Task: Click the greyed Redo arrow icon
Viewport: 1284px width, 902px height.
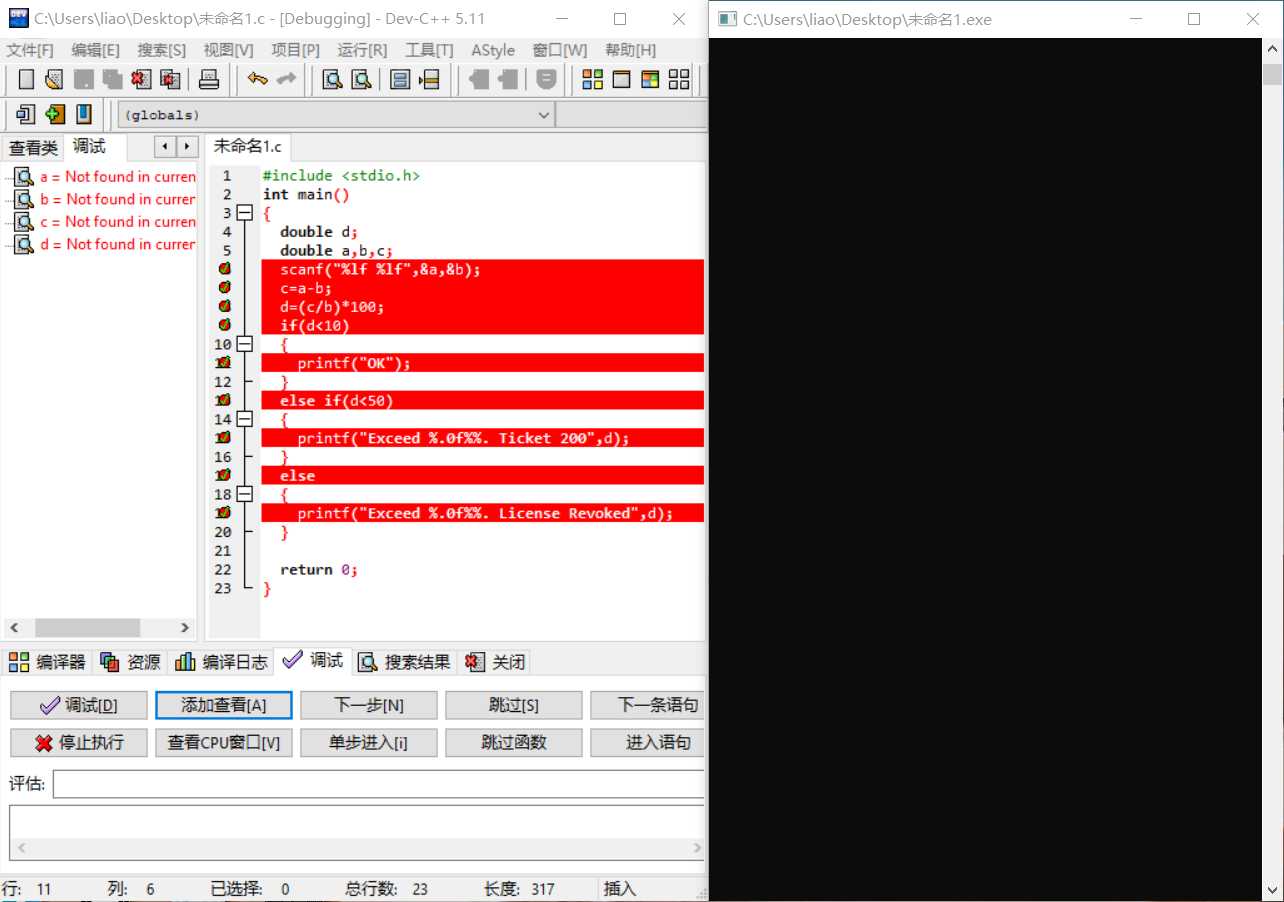Action: click(x=286, y=79)
